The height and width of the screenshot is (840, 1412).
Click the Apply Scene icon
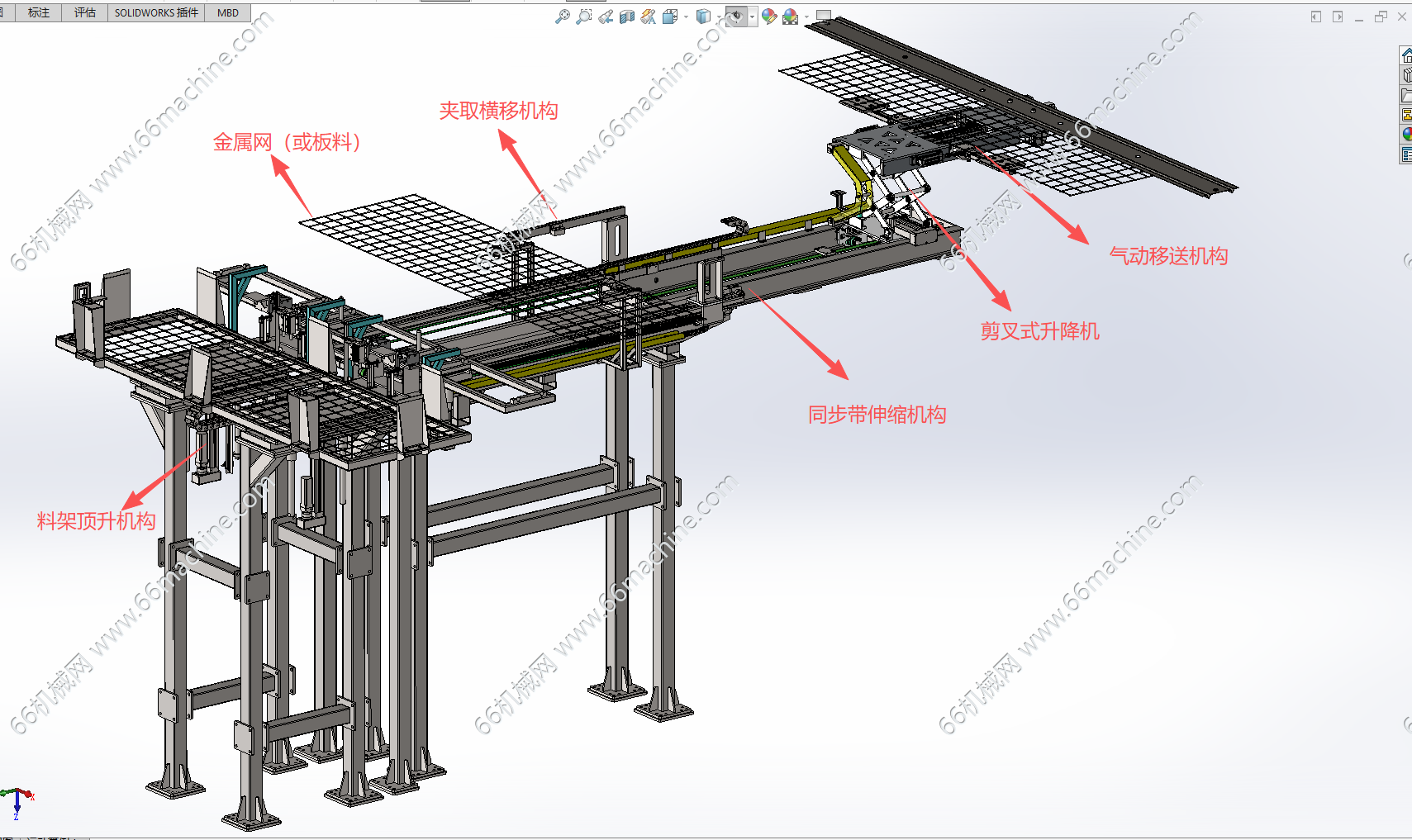point(791,17)
